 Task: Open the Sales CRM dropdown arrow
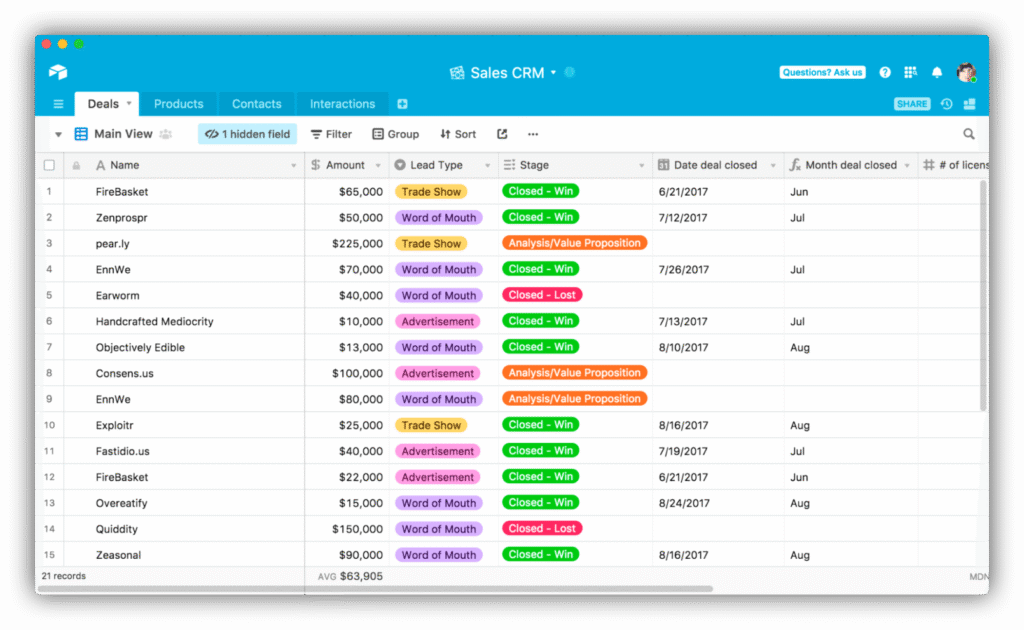pos(555,72)
